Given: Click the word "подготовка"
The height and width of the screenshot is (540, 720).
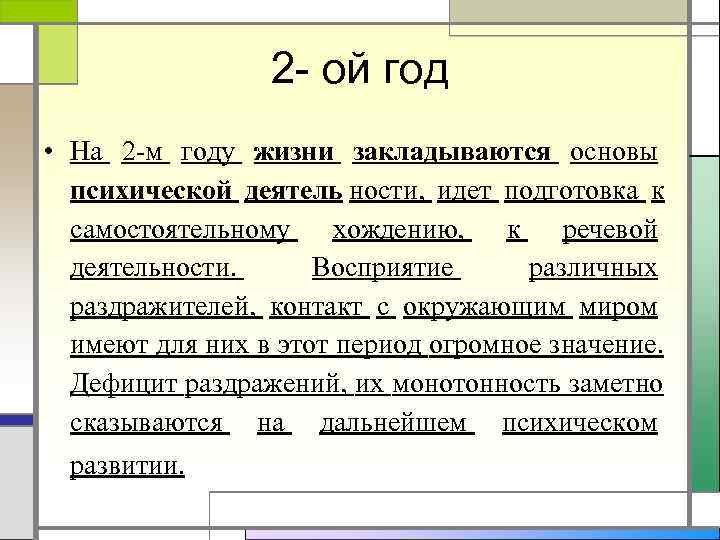Looking at the screenshot, I should tap(571, 192).
